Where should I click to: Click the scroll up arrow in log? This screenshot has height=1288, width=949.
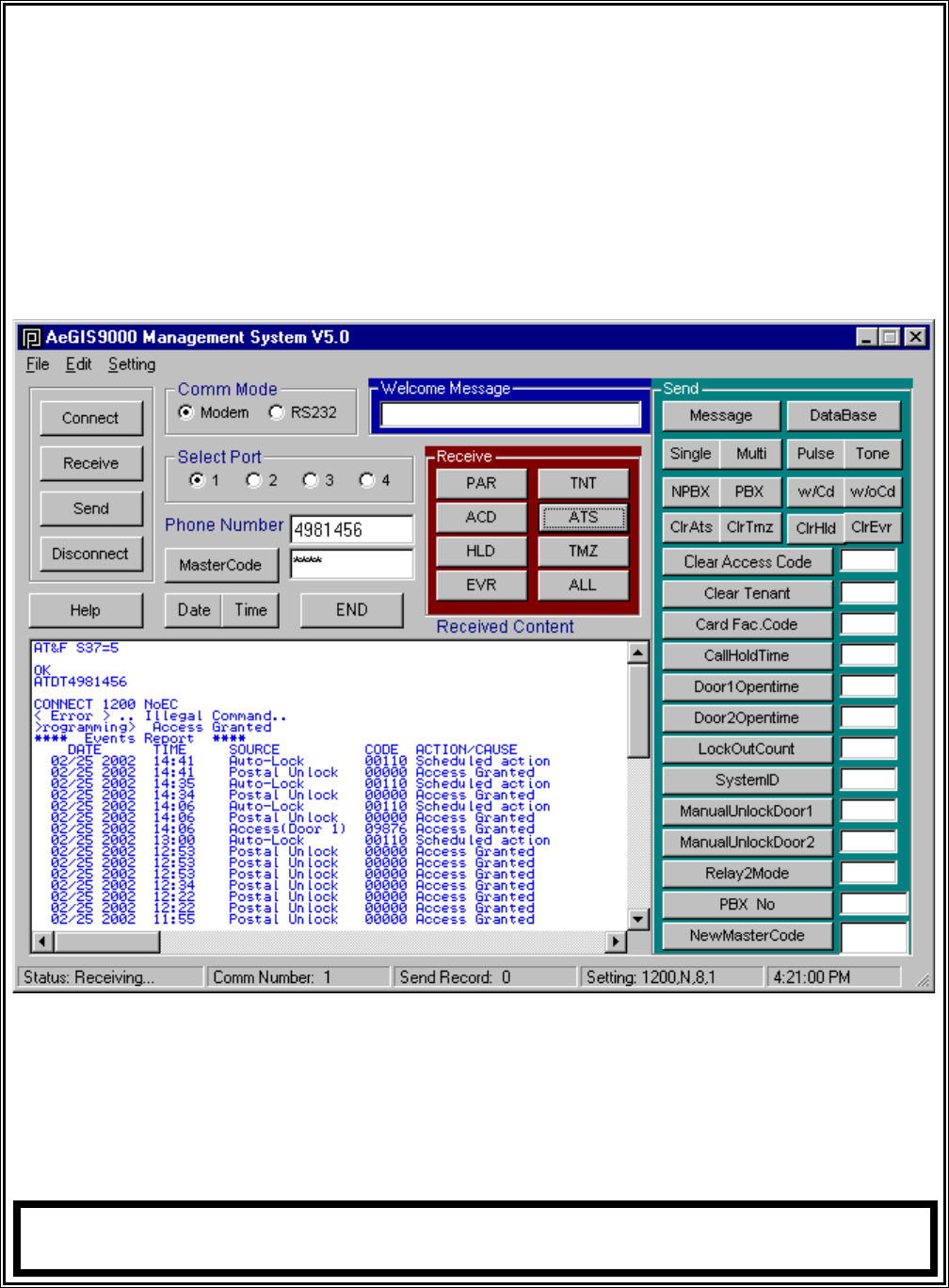click(637, 652)
